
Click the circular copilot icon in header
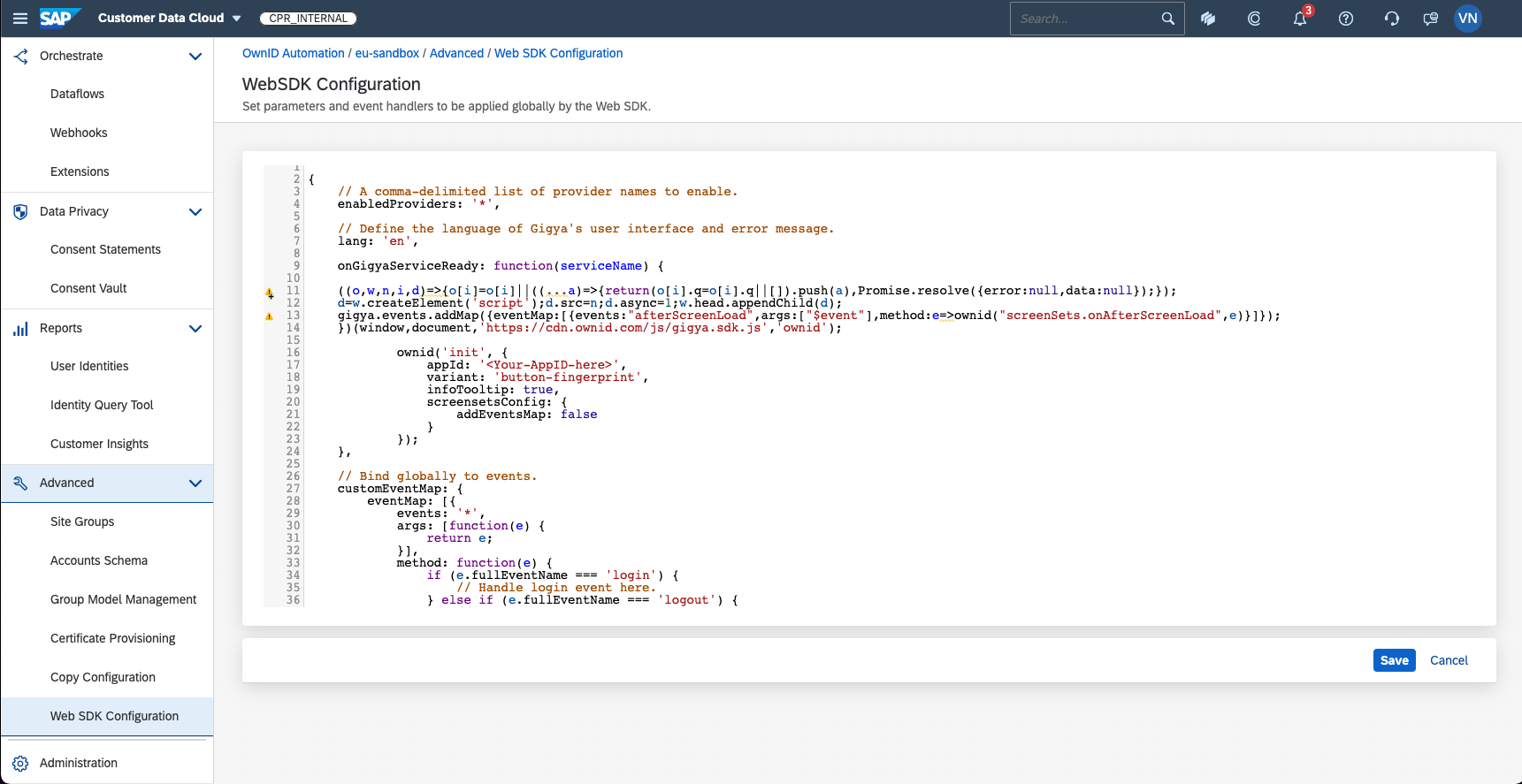click(x=1254, y=19)
